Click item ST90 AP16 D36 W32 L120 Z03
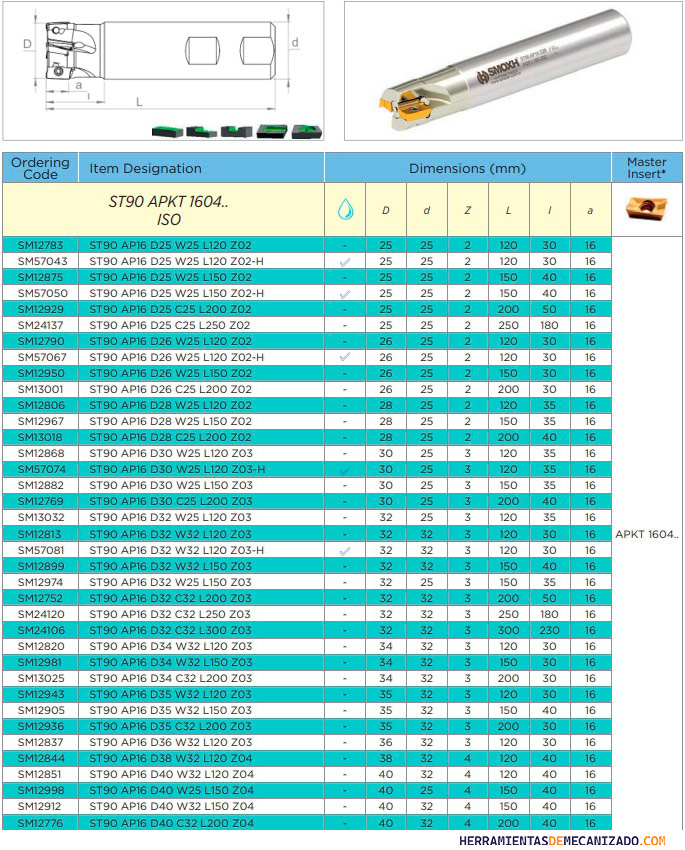The width and height of the screenshot is (685, 850). point(171,742)
